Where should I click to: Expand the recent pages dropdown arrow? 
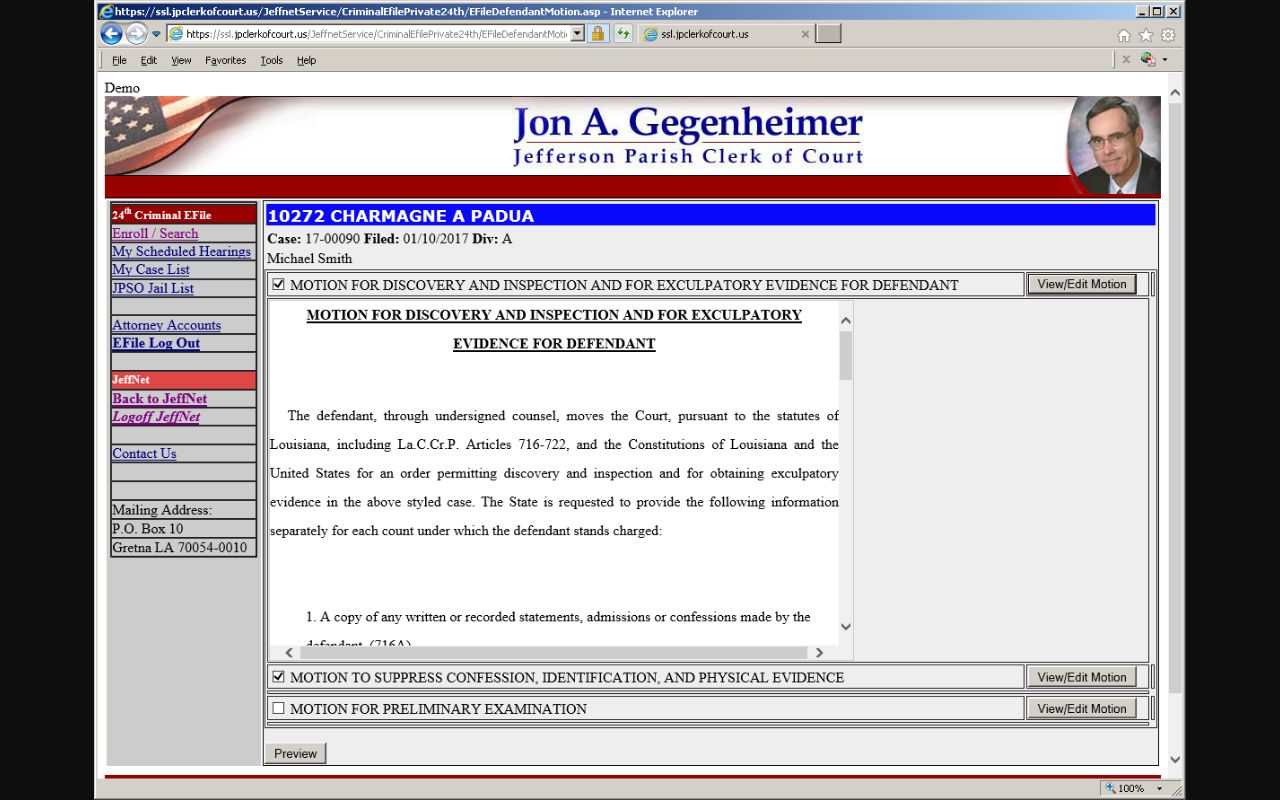click(156, 34)
